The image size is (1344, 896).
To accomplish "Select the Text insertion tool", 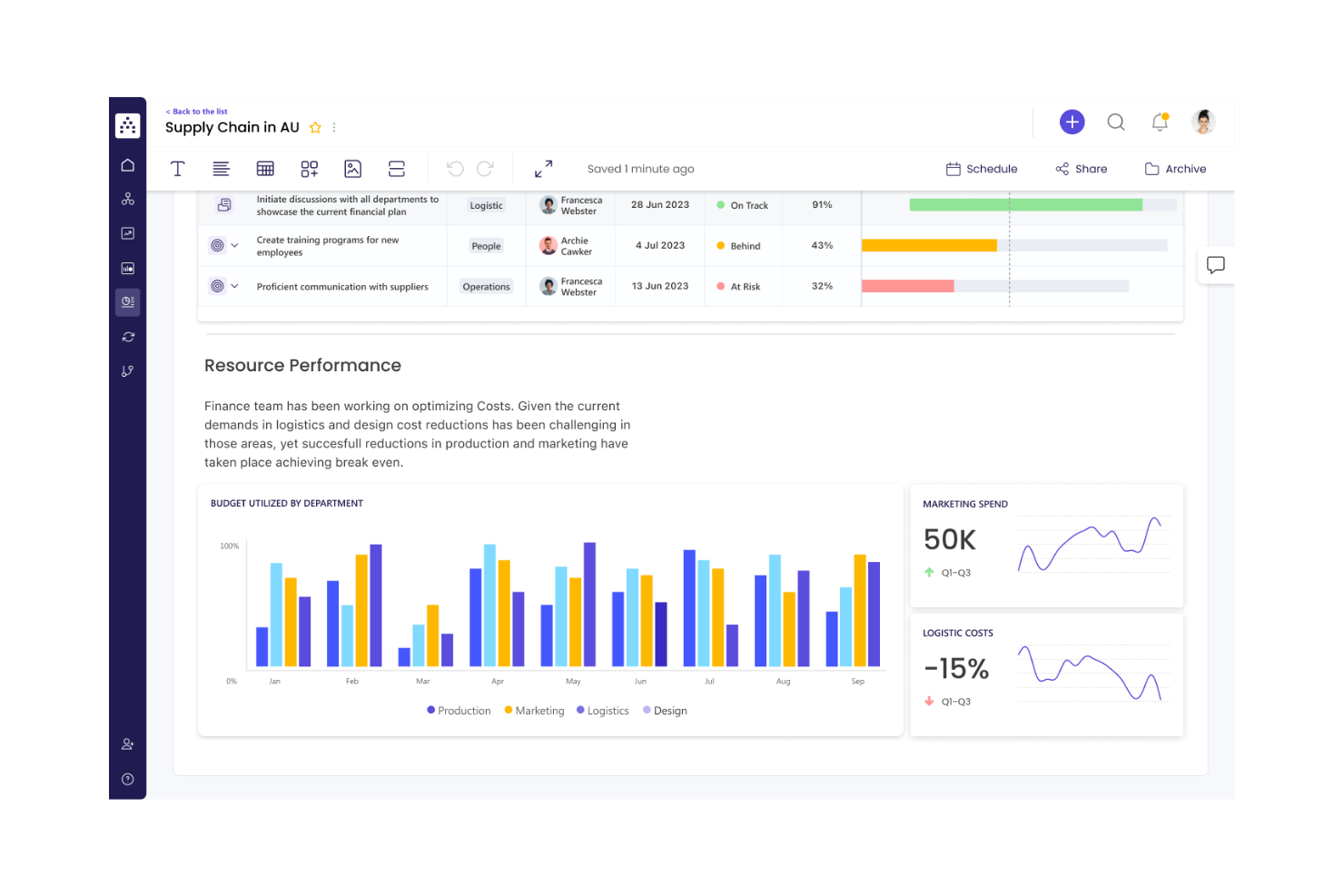I will (177, 168).
